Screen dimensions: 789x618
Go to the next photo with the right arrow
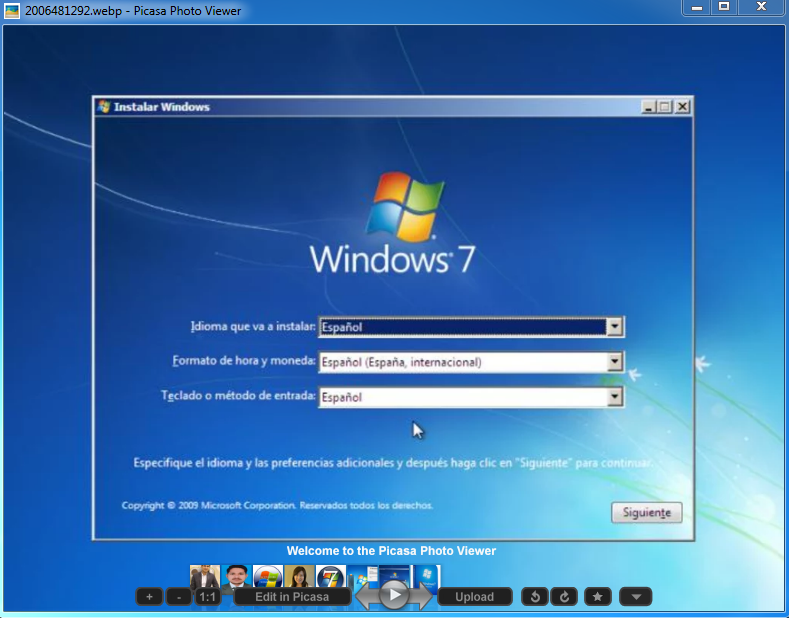pyautogui.click(x=423, y=596)
